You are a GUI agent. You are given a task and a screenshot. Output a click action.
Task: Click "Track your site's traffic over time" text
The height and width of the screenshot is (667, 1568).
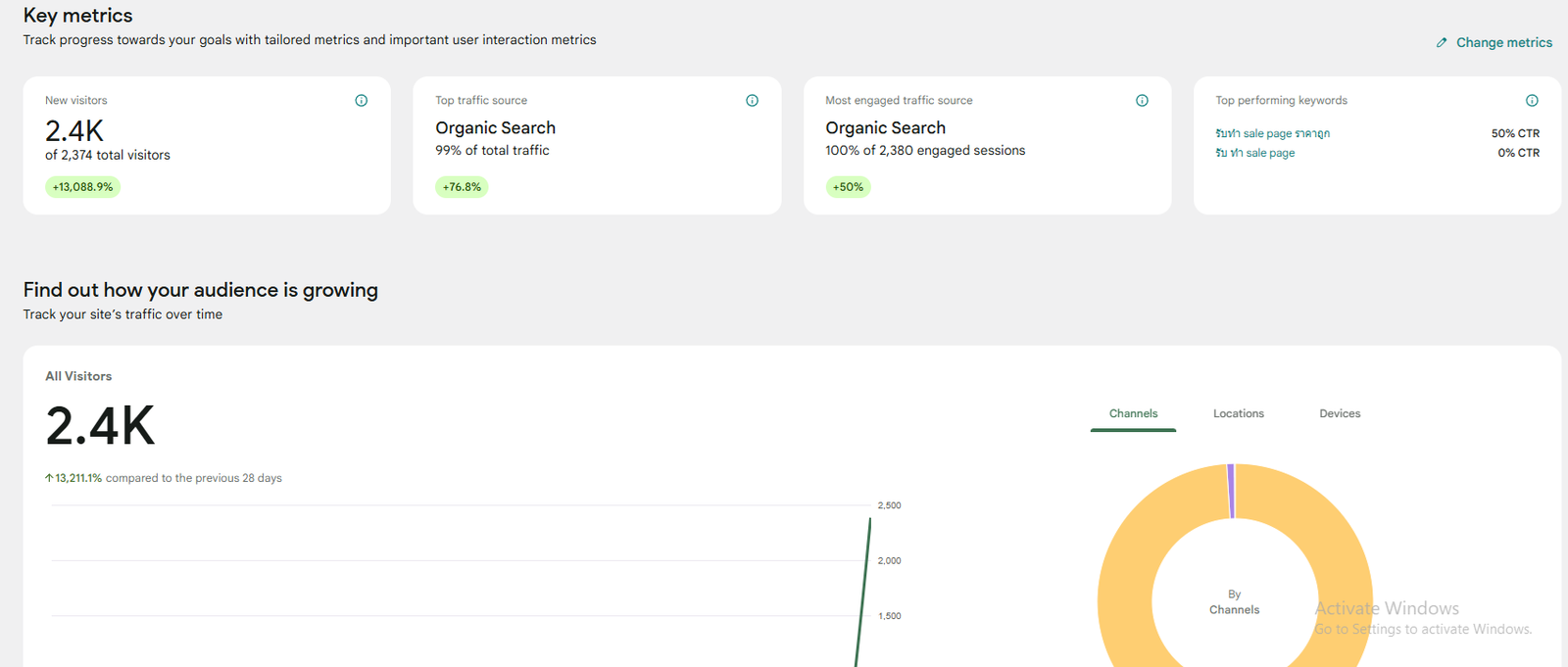(x=122, y=314)
